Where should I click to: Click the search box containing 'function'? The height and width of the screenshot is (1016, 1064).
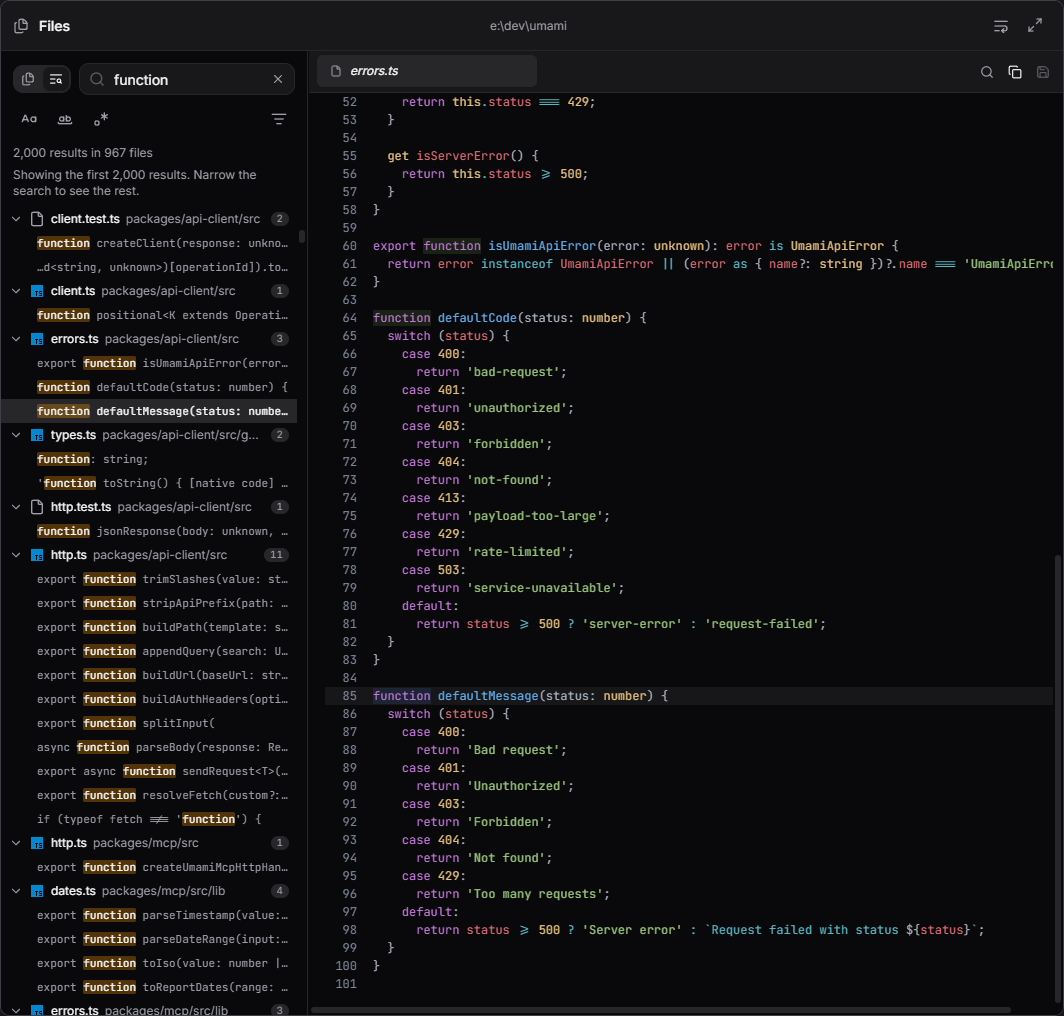point(187,79)
